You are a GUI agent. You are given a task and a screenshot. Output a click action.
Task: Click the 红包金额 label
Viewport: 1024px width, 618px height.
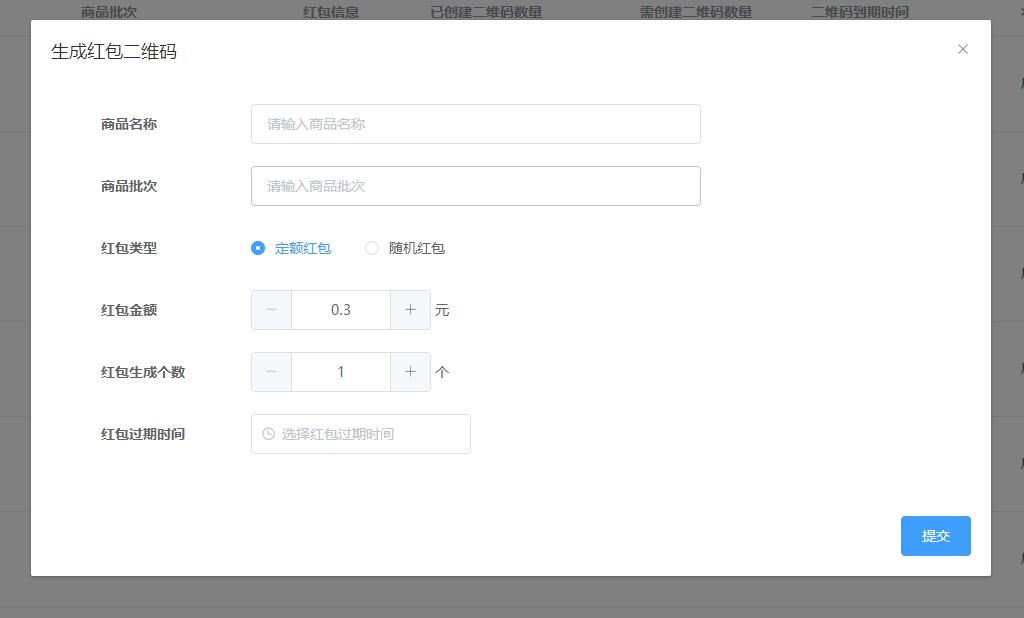pyautogui.click(x=129, y=310)
